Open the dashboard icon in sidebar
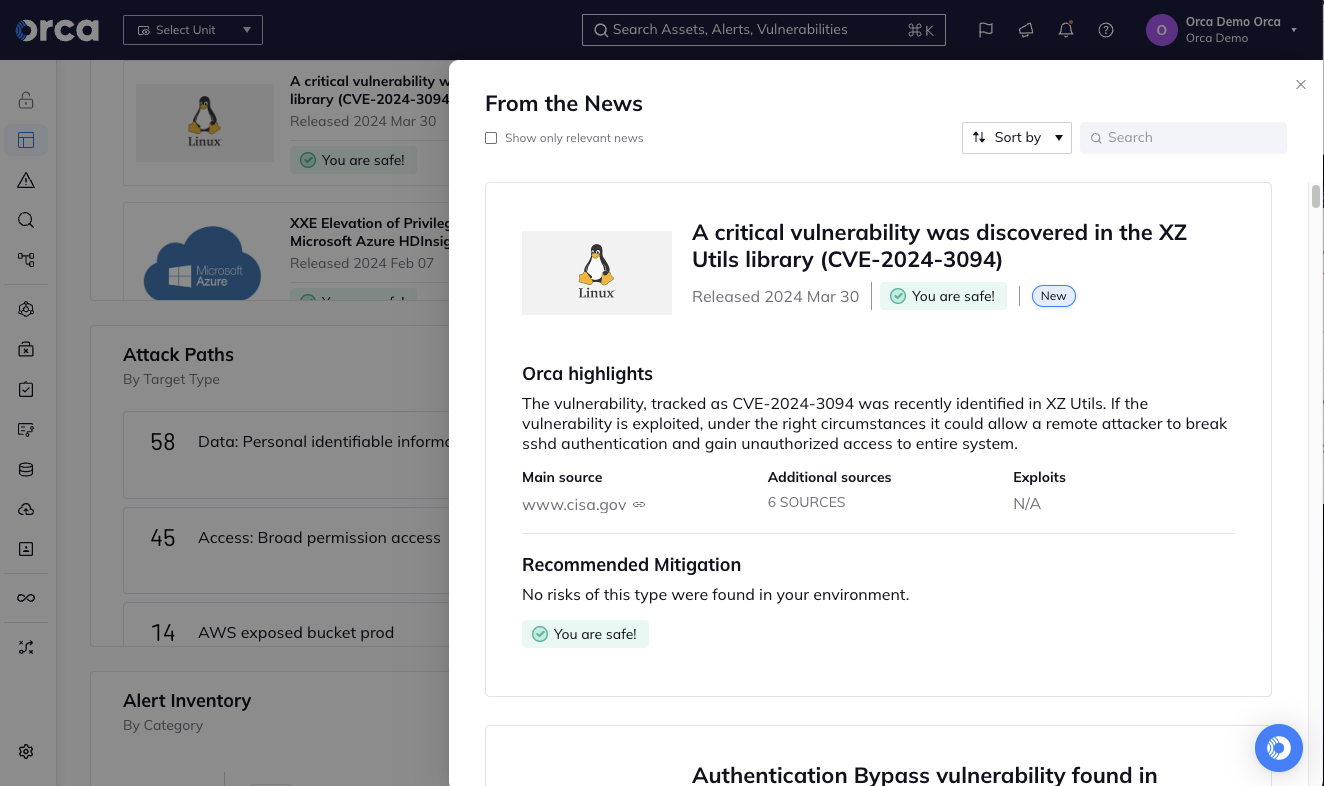Screen dimensions: 1324x786 26,140
